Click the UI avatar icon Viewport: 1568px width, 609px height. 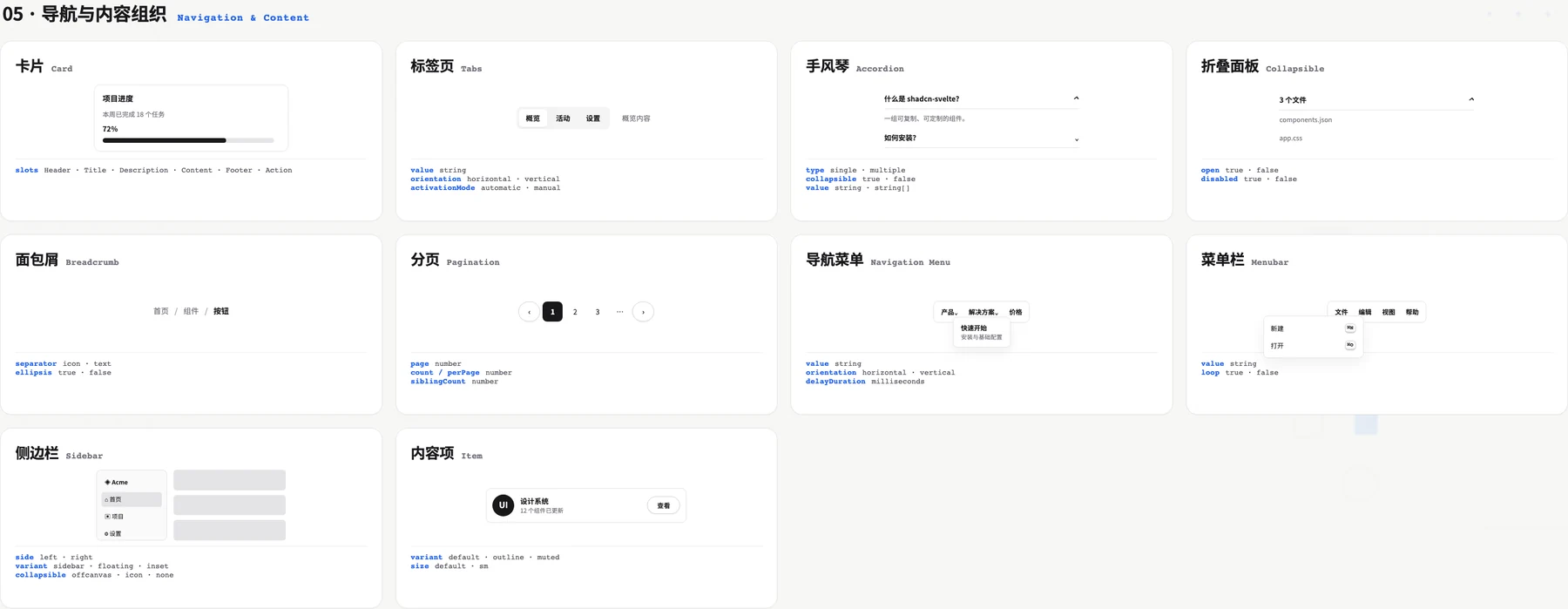(x=504, y=505)
